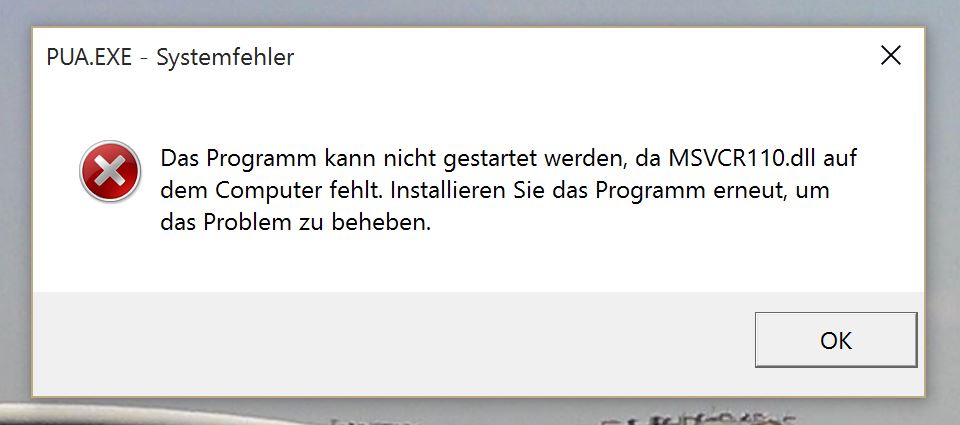This screenshot has width=960, height=425.
Task: Click the white area below the error text
Action: coord(478,263)
